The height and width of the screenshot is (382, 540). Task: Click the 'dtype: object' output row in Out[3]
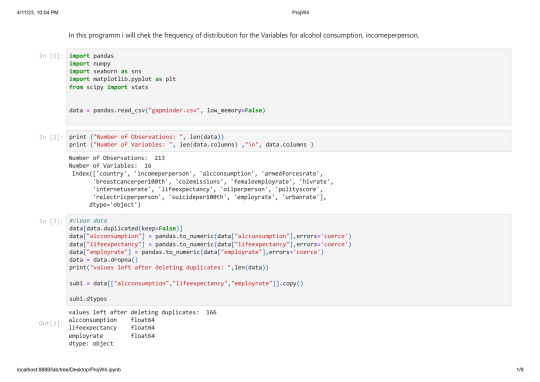[91, 343]
